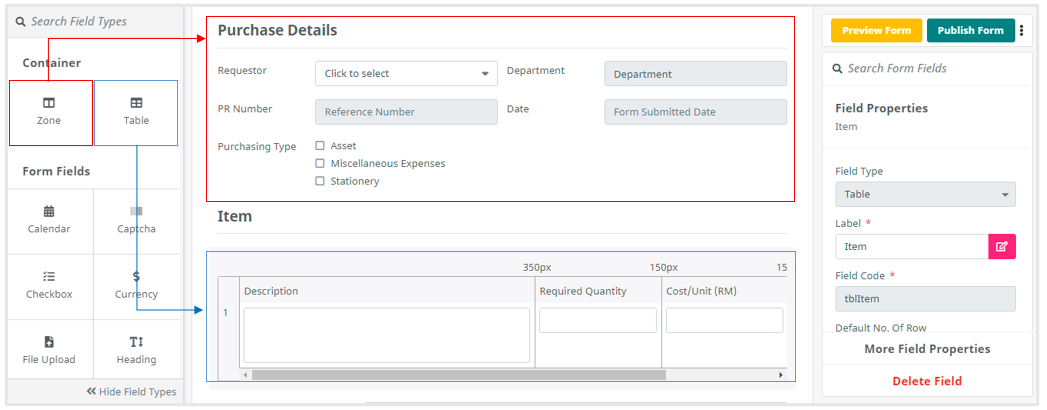
Task: Click the Hide Field Types chevron link
Action: coord(132,392)
